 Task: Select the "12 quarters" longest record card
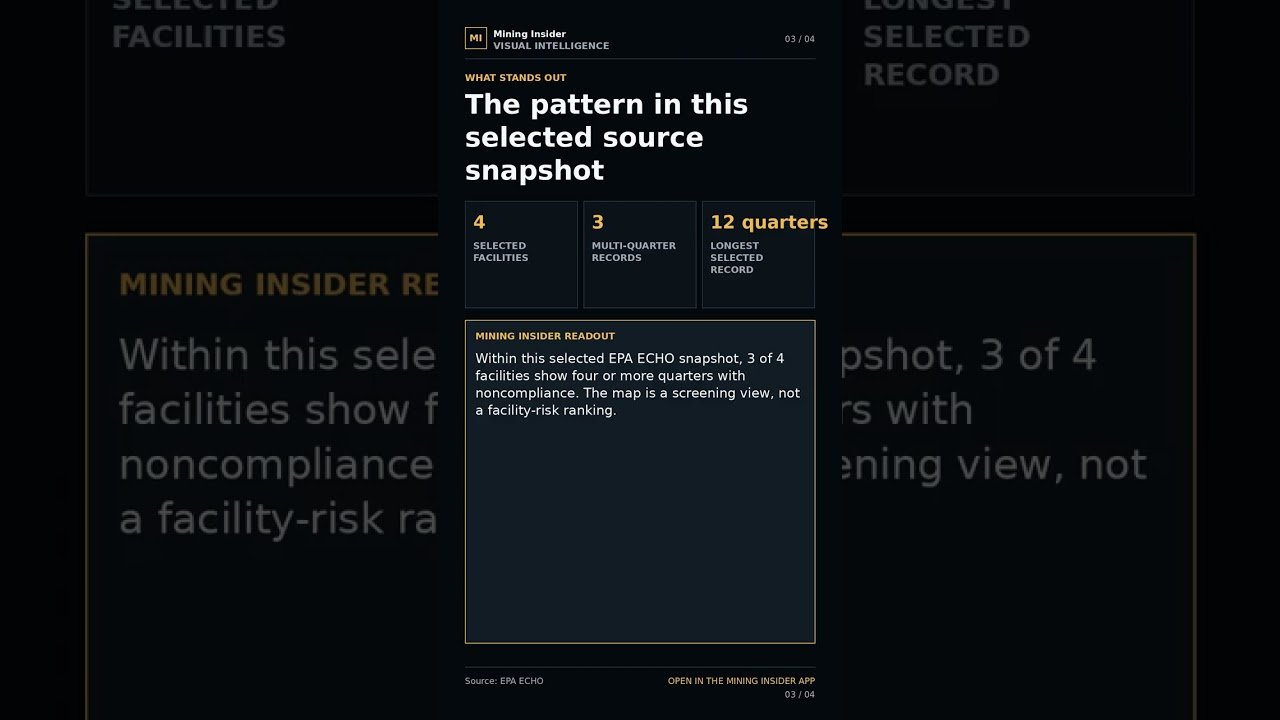pos(758,255)
